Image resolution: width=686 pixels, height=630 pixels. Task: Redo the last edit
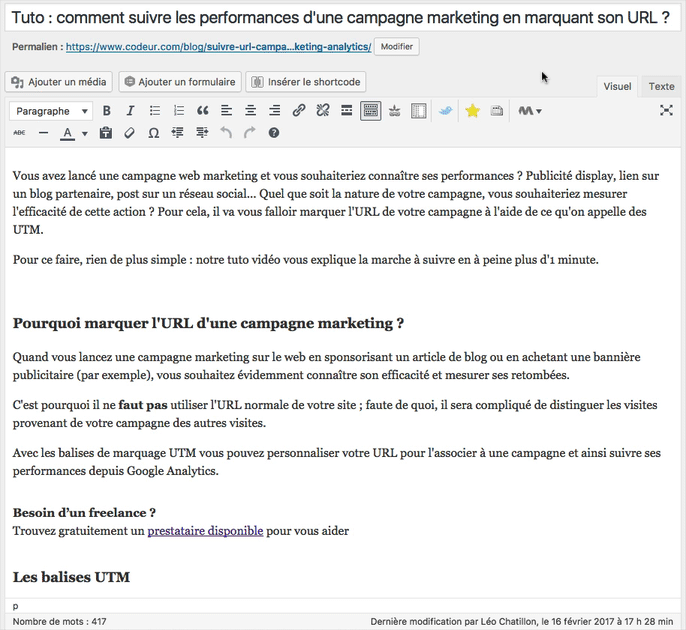249,133
